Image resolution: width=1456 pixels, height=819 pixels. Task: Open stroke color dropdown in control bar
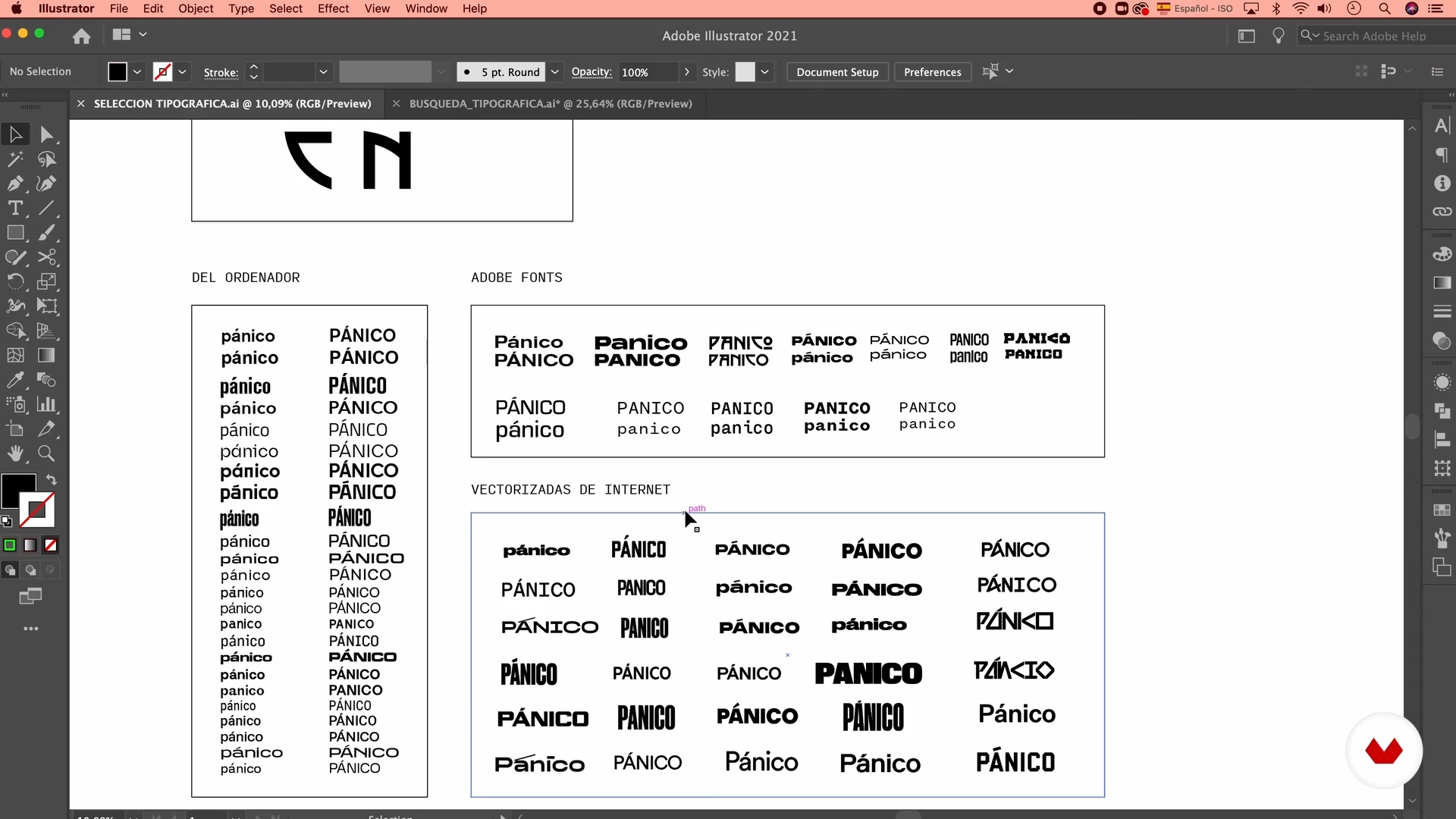click(x=183, y=72)
